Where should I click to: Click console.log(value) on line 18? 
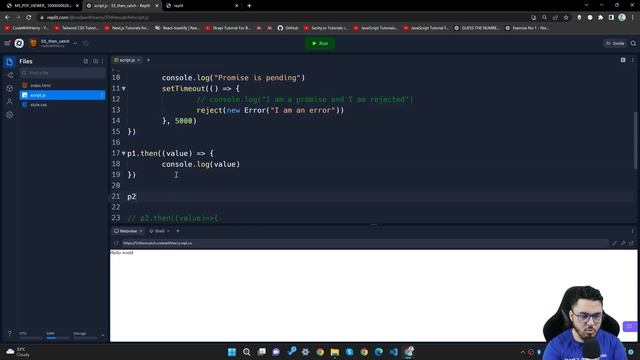pos(201,164)
